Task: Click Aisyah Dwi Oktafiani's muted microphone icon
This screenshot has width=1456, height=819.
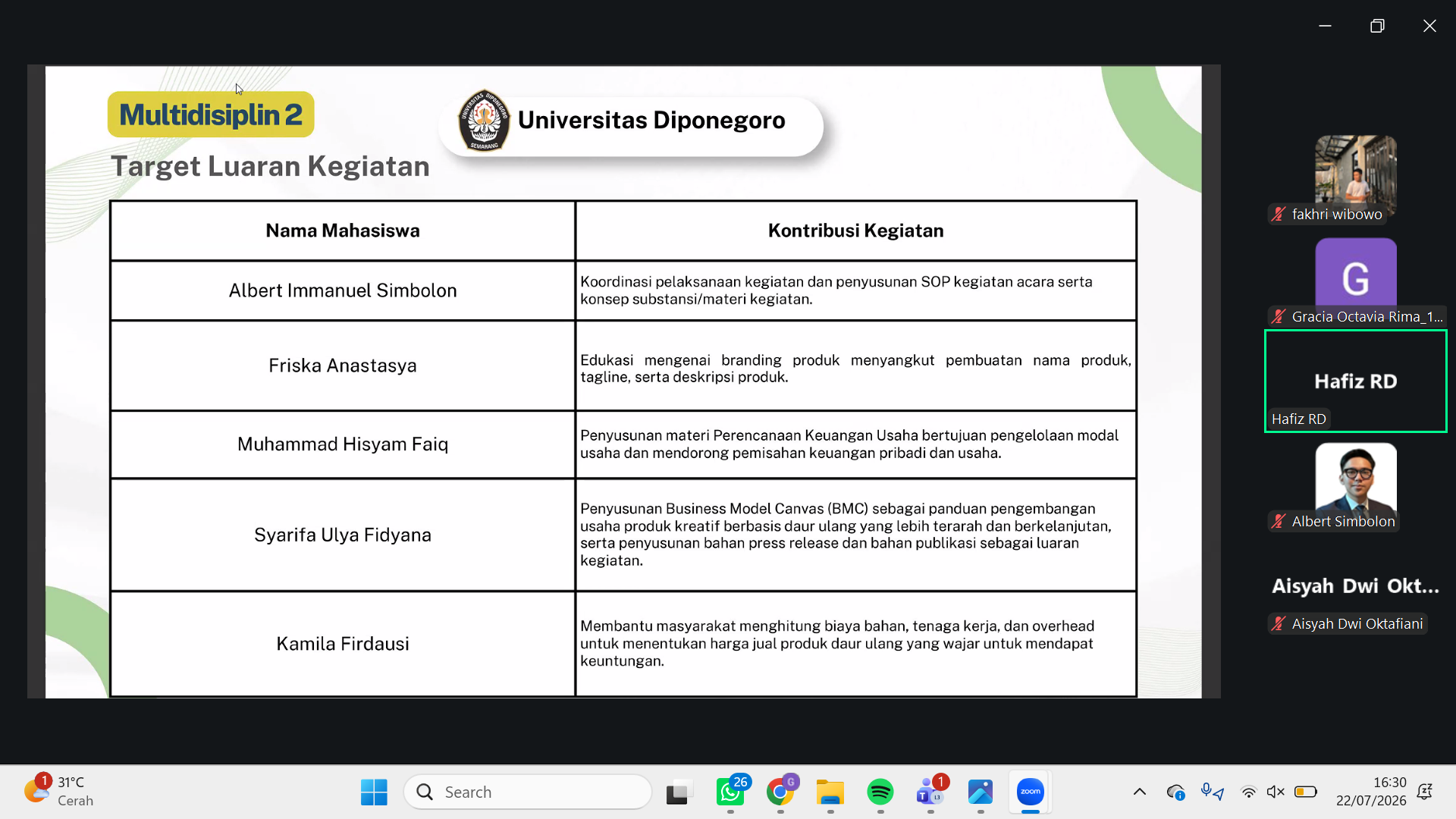Action: coord(1279,624)
